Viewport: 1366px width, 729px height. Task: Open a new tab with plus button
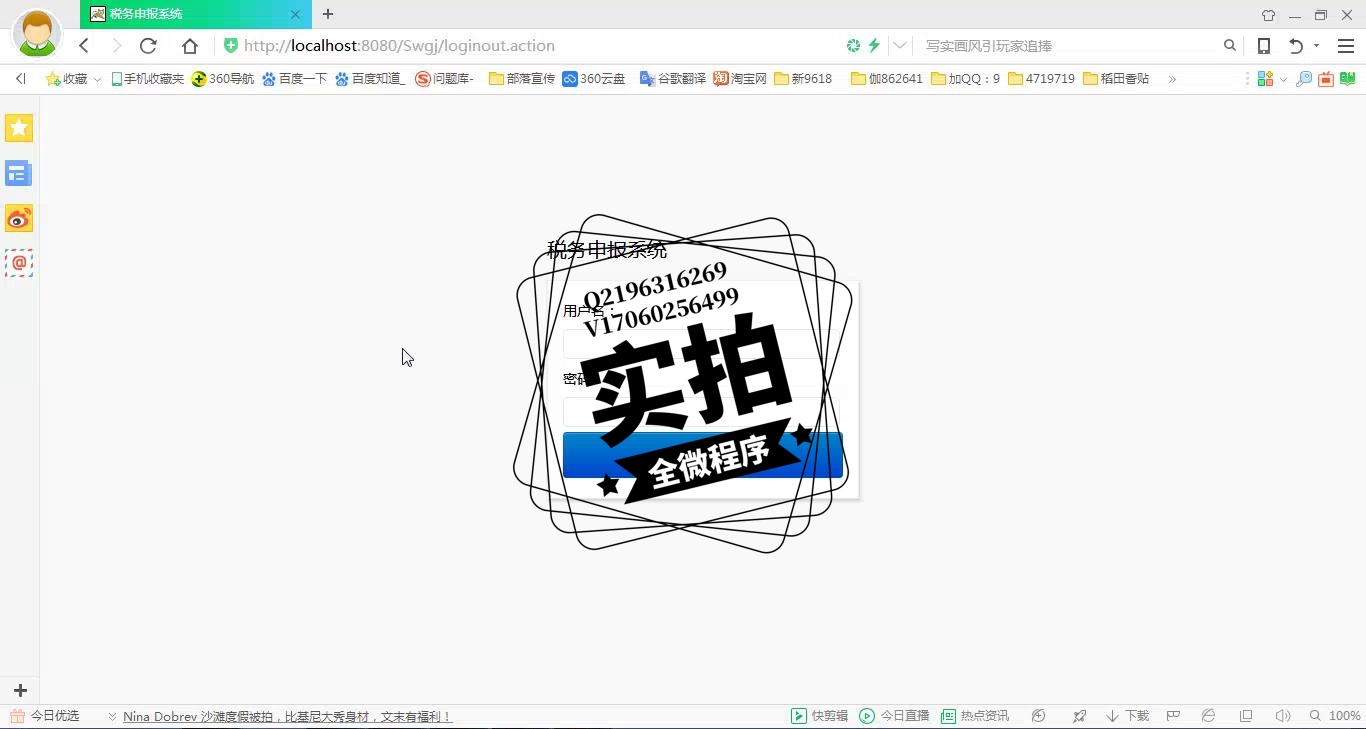point(328,14)
